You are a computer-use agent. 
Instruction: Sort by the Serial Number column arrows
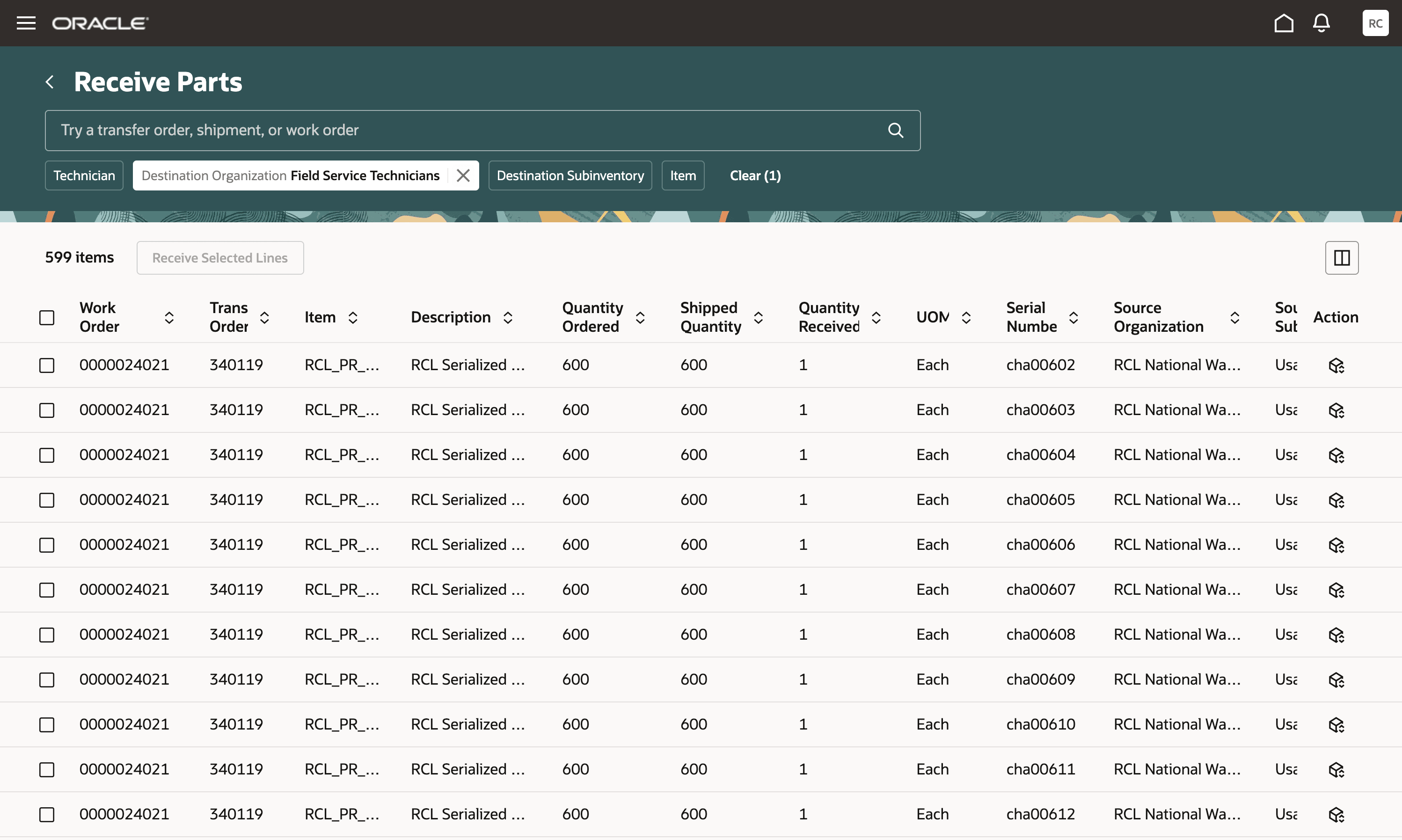[1073, 318]
